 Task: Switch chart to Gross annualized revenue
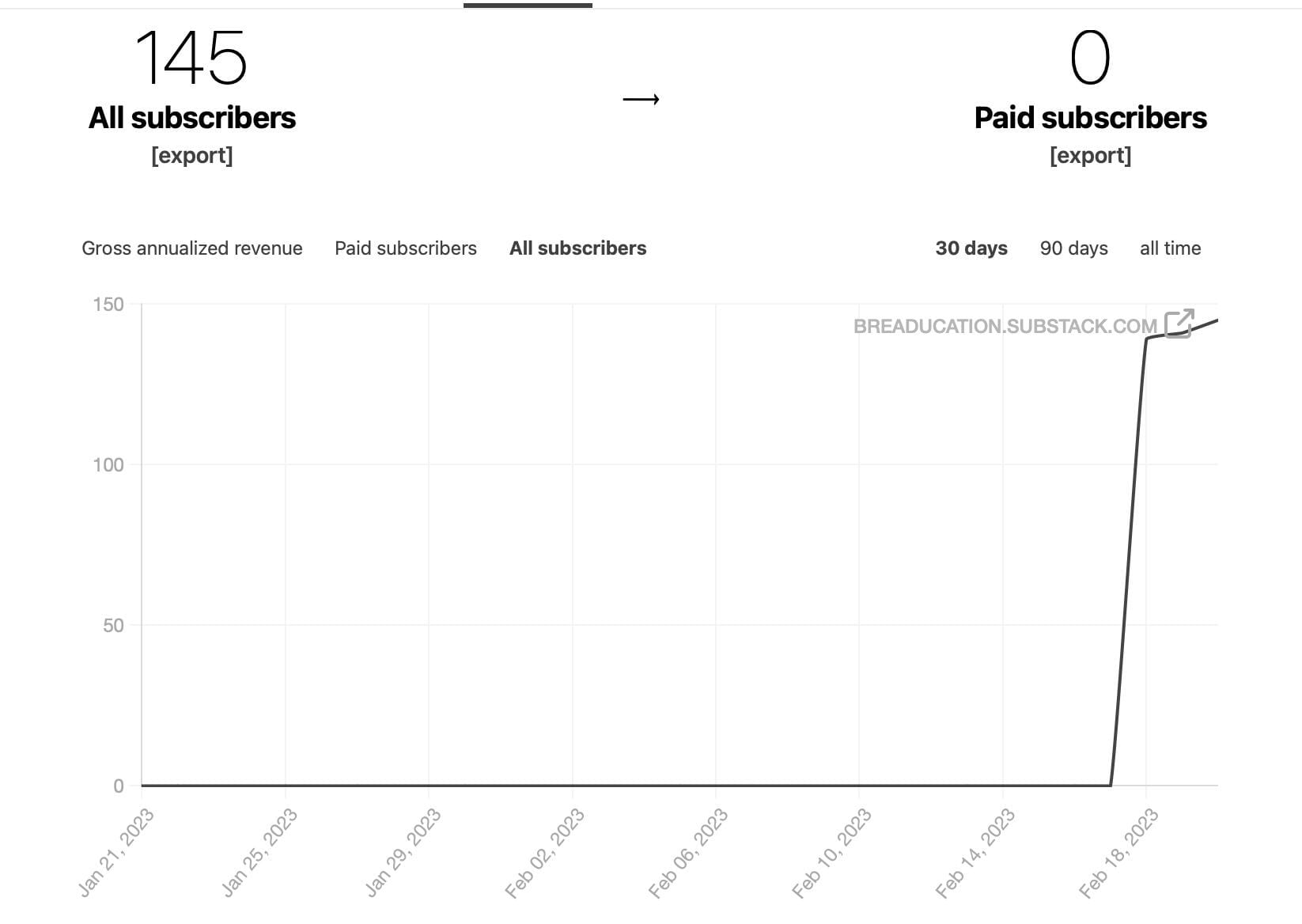click(x=192, y=248)
